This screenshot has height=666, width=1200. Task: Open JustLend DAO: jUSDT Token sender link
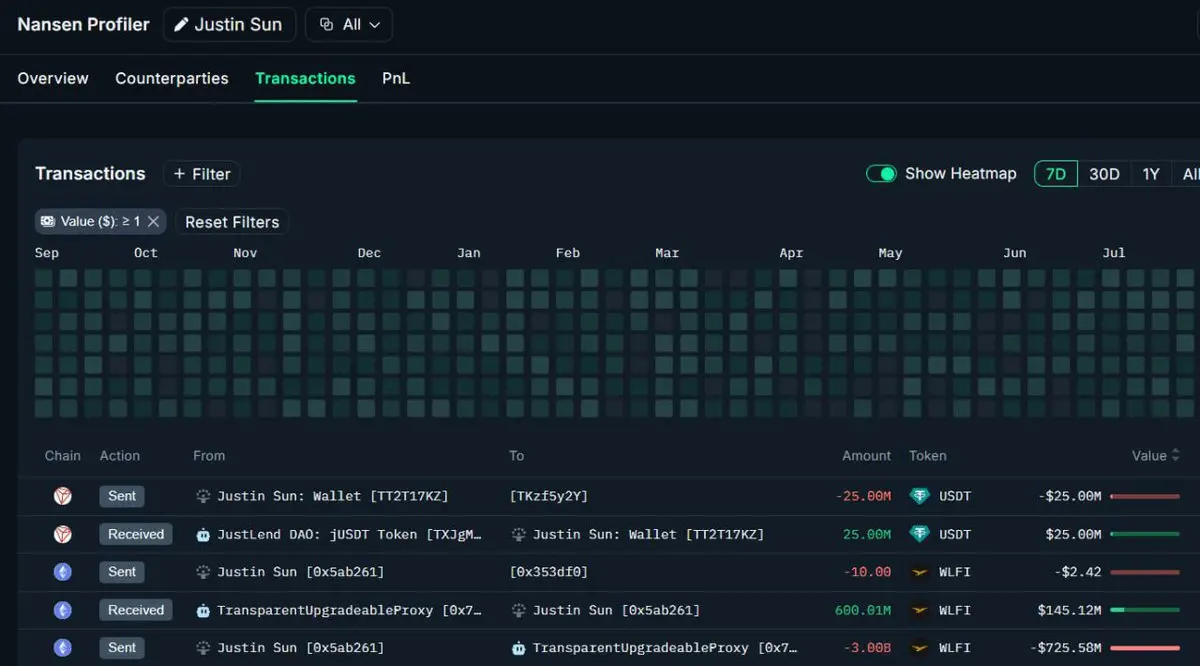(x=349, y=534)
